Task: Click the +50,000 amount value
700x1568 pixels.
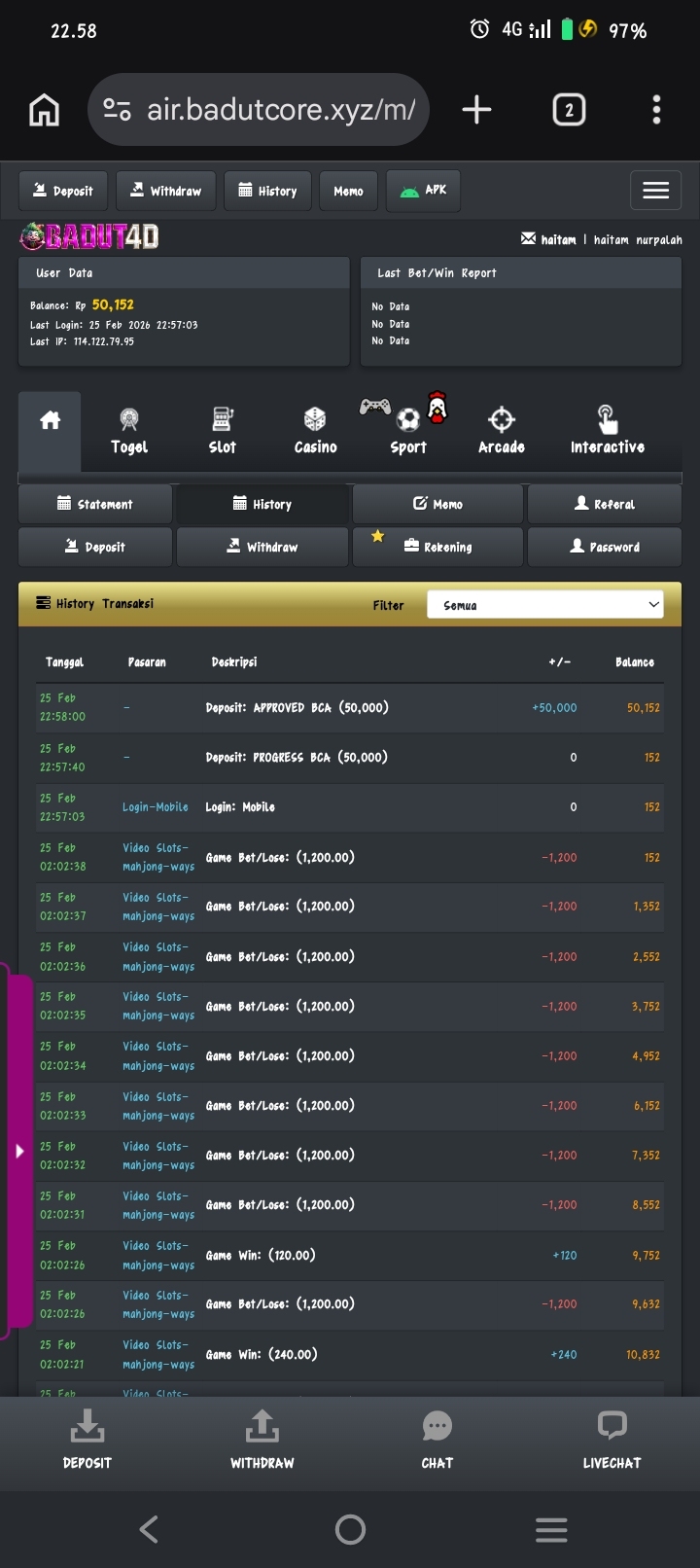Action: coord(554,708)
